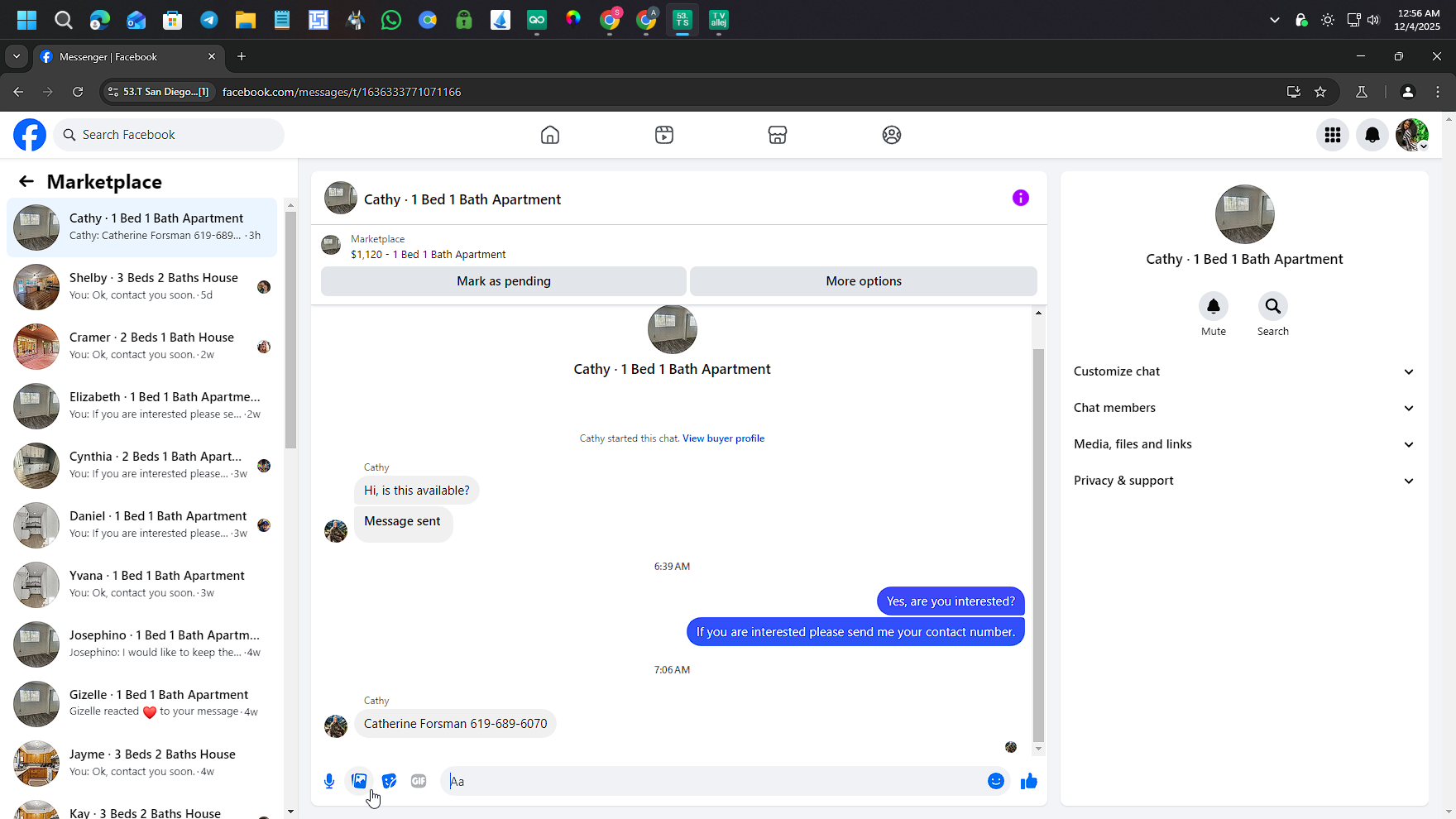The height and width of the screenshot is (819, 1456).
Task: Open the Reels video icon
Action: (664, 135)
